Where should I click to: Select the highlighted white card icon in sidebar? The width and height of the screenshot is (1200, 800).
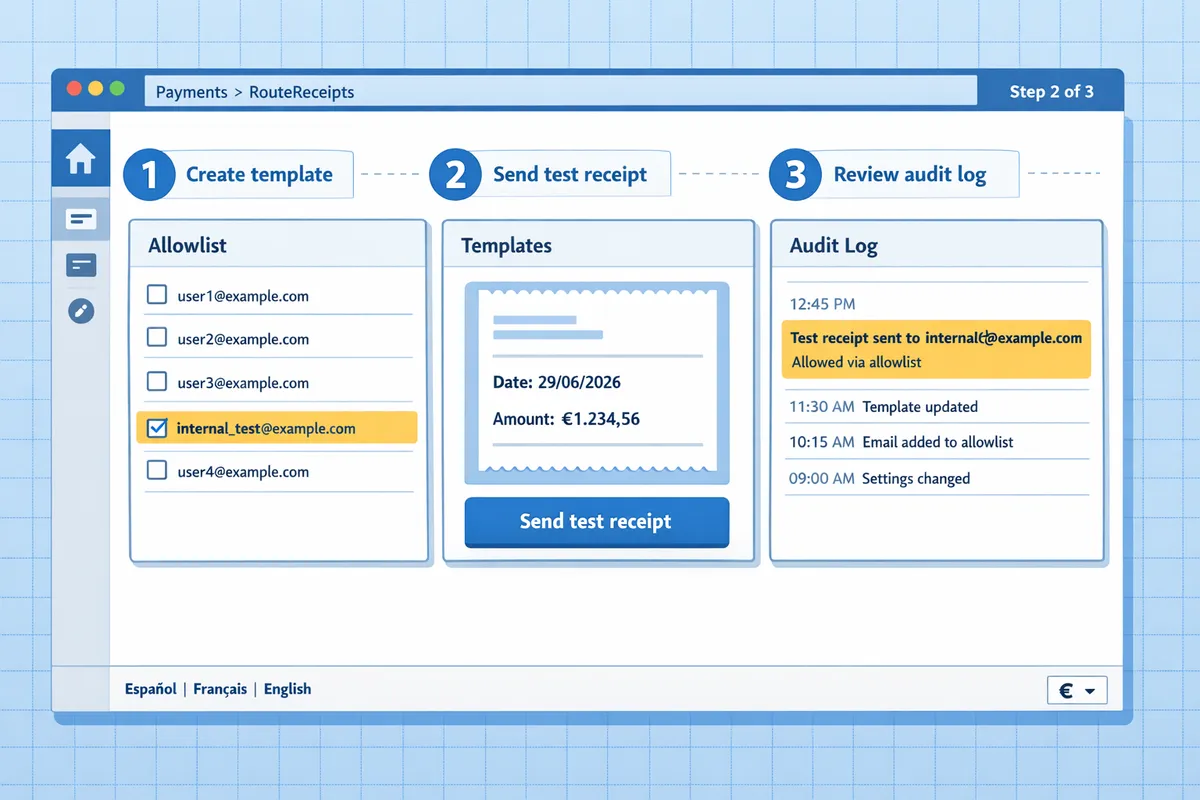pyautogui.click(x=80, y=218)
